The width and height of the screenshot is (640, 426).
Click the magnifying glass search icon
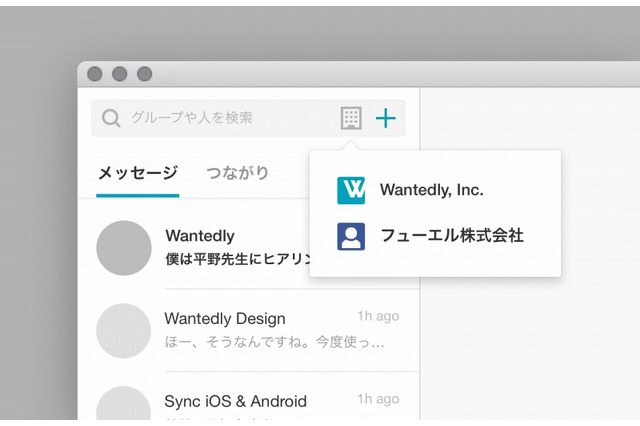pos(111,118)
